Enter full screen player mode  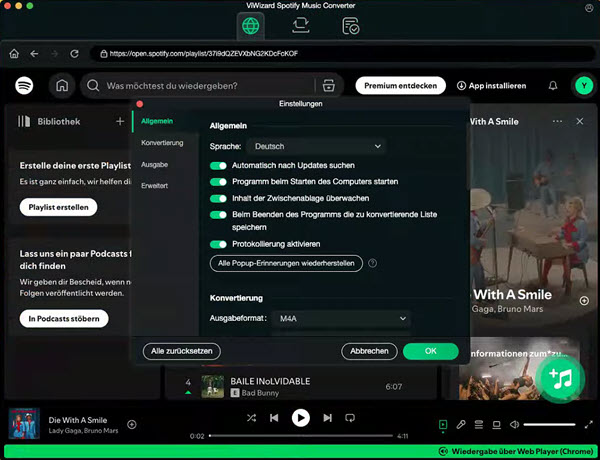pos(589,424)
